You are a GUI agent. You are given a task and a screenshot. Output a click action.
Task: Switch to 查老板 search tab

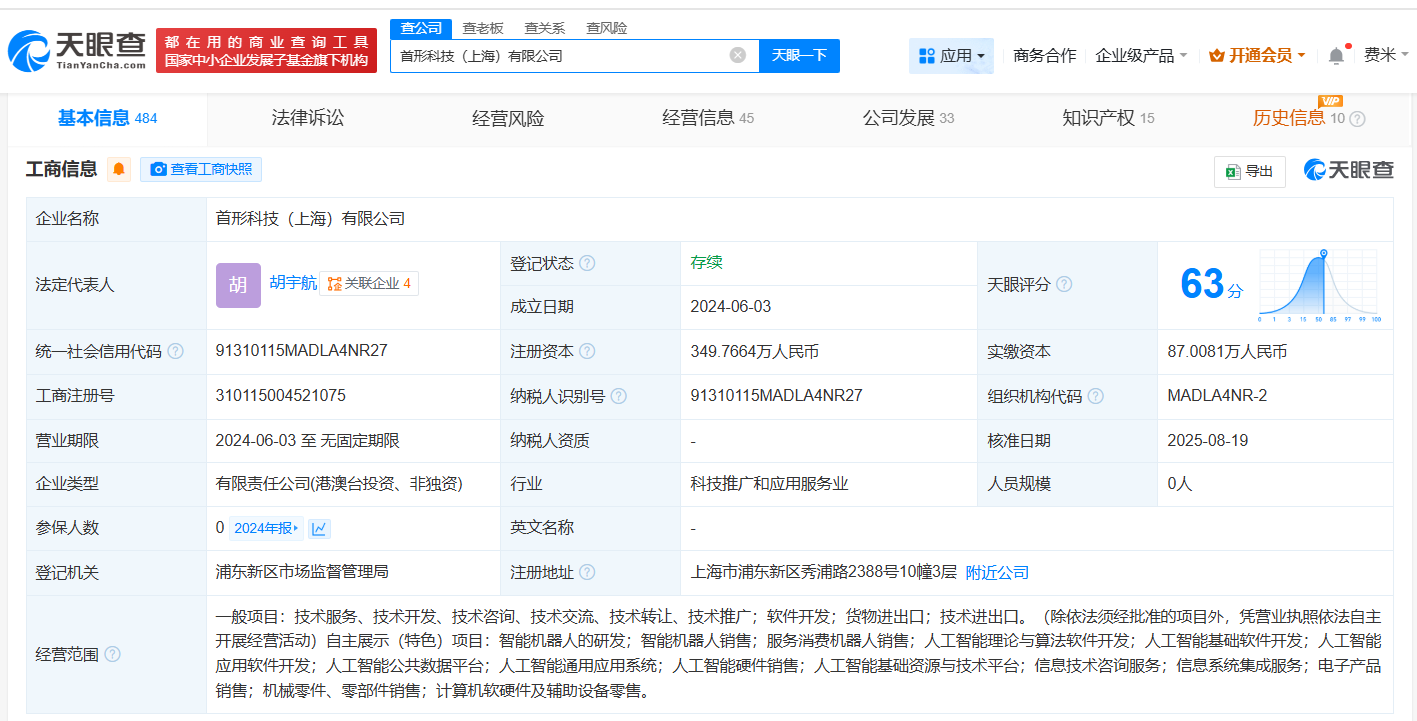coord(483,28)
